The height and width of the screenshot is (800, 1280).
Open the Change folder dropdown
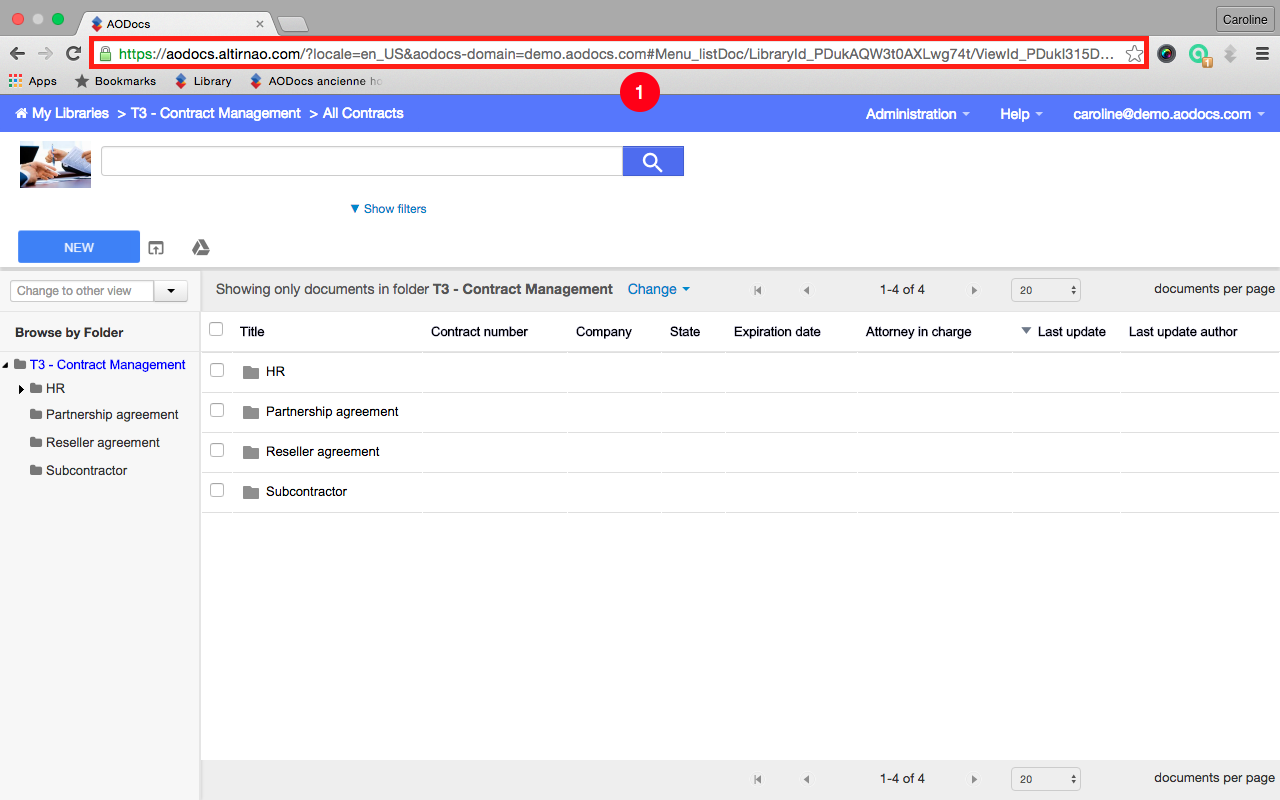pyautogui.click(x=659, y=289)
